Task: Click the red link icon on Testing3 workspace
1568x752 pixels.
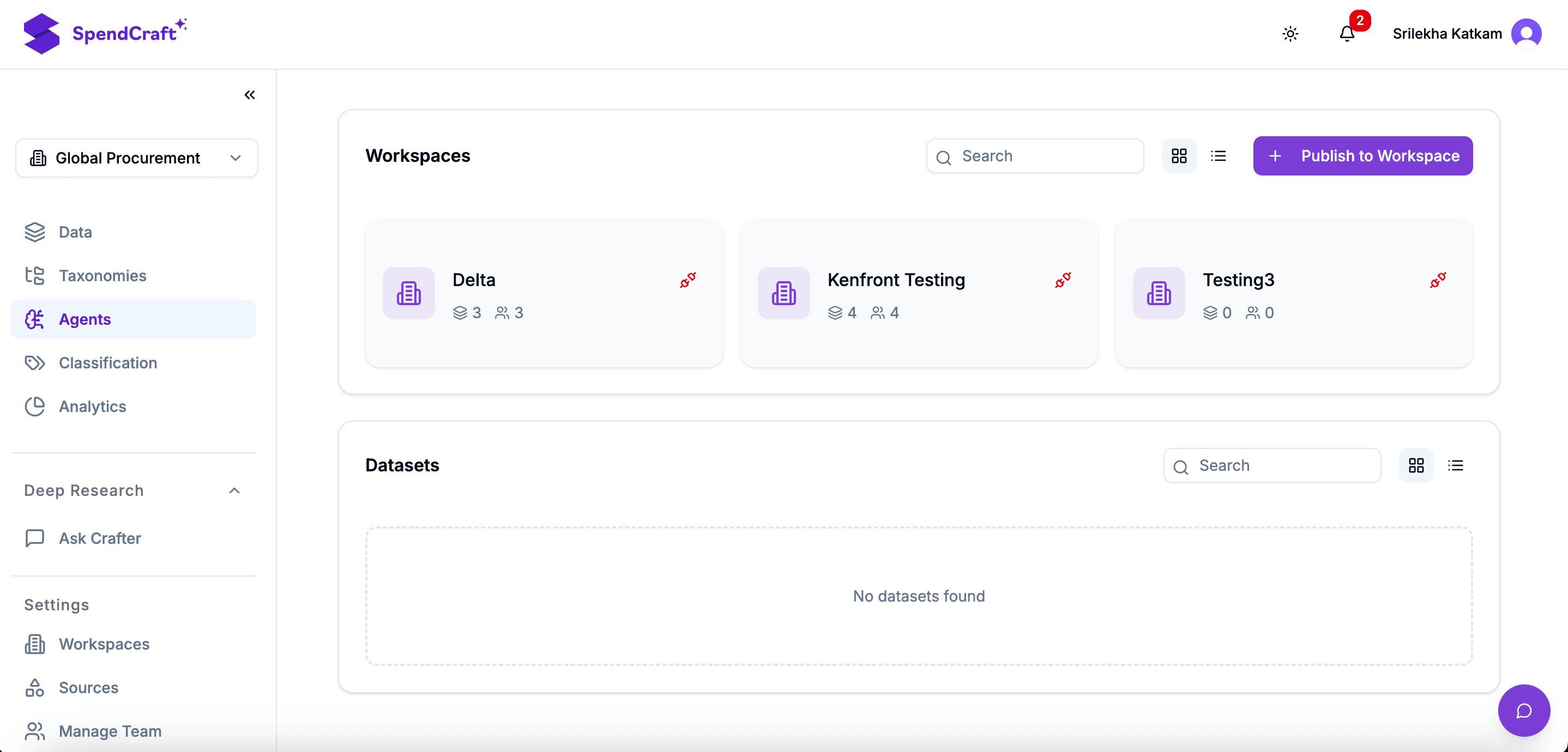Action: (1438, 281)
